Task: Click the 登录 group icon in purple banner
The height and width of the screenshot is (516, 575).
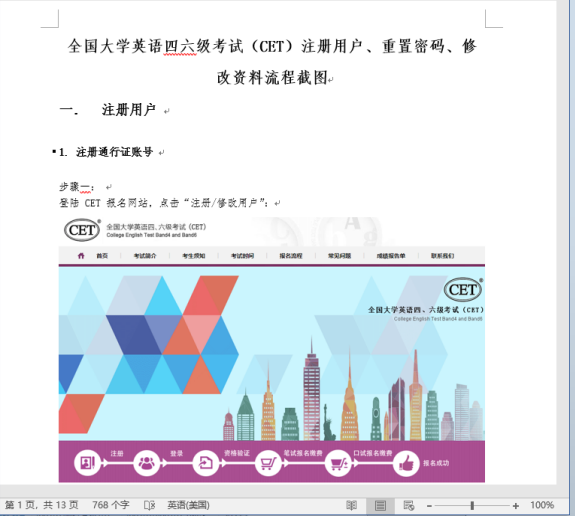Action: pos(146,463)
